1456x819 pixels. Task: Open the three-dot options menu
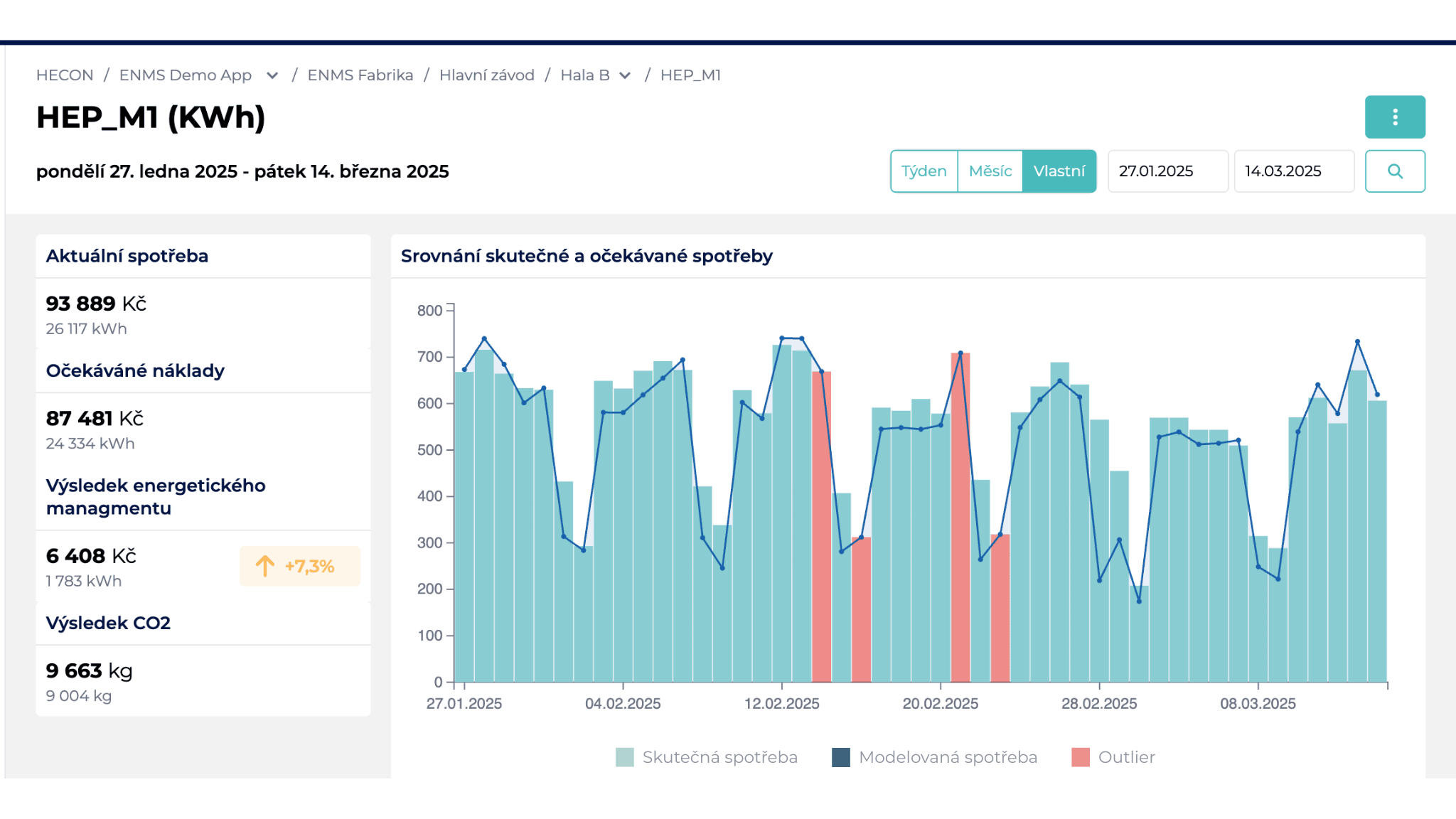[1395, 117]
